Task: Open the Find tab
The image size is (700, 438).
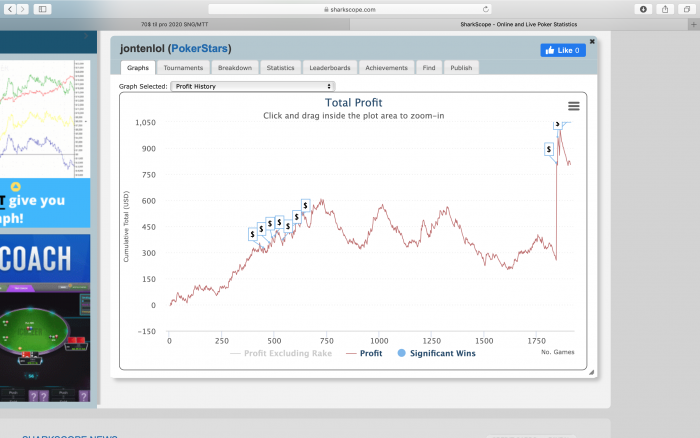Action: [x=429, y=67]
